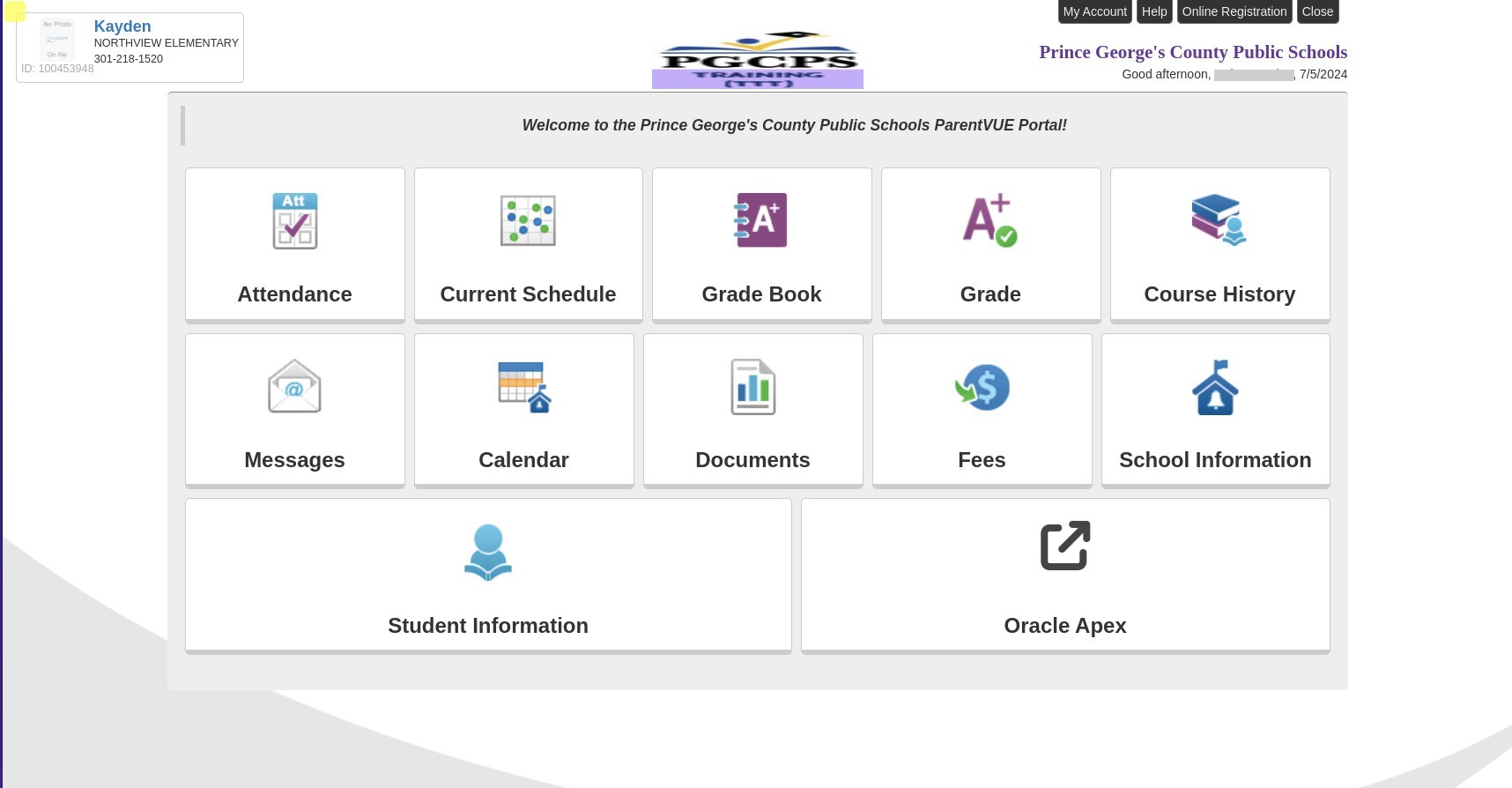Launch Oracle Apex external link icon

1065,546
